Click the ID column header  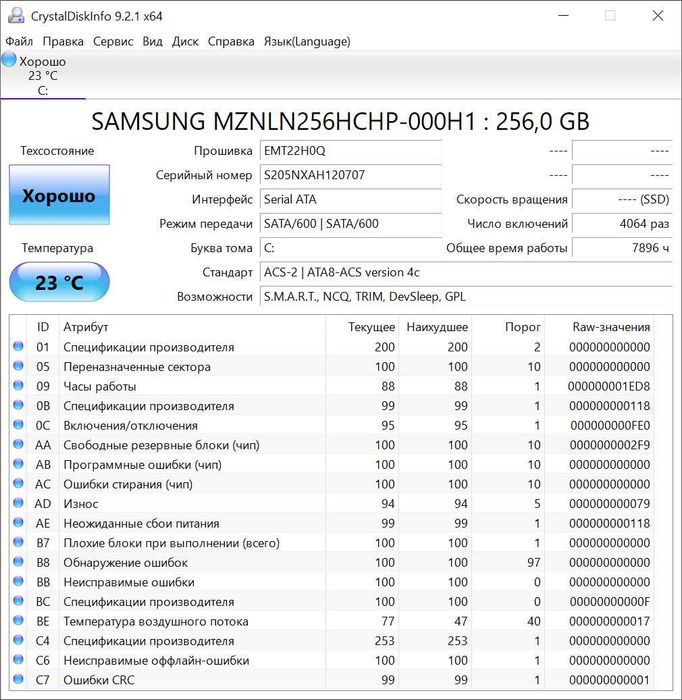(x=43, y=327)
